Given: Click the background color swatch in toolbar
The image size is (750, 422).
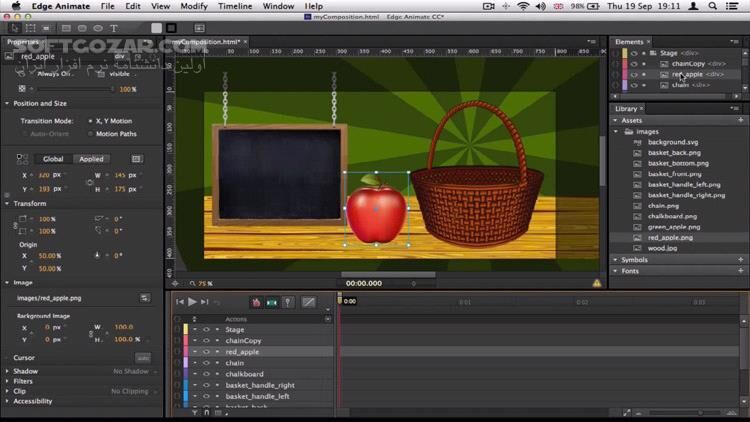Looking at the screenshot, I should pyautogui.click(x=155, y=28).
